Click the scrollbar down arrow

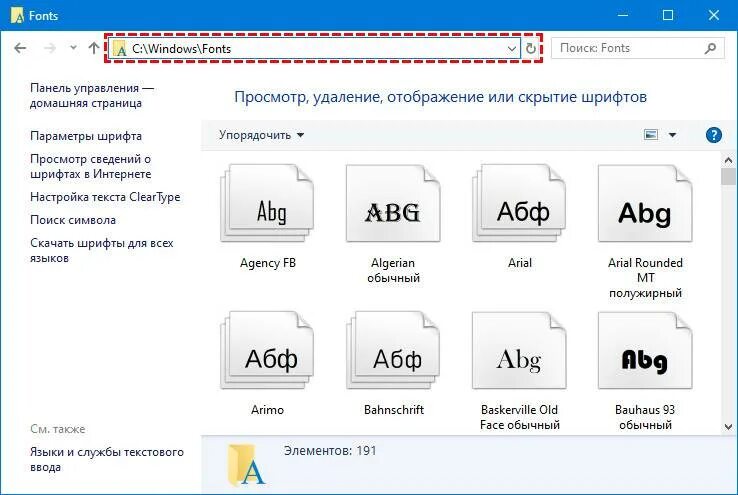[728, 427]
